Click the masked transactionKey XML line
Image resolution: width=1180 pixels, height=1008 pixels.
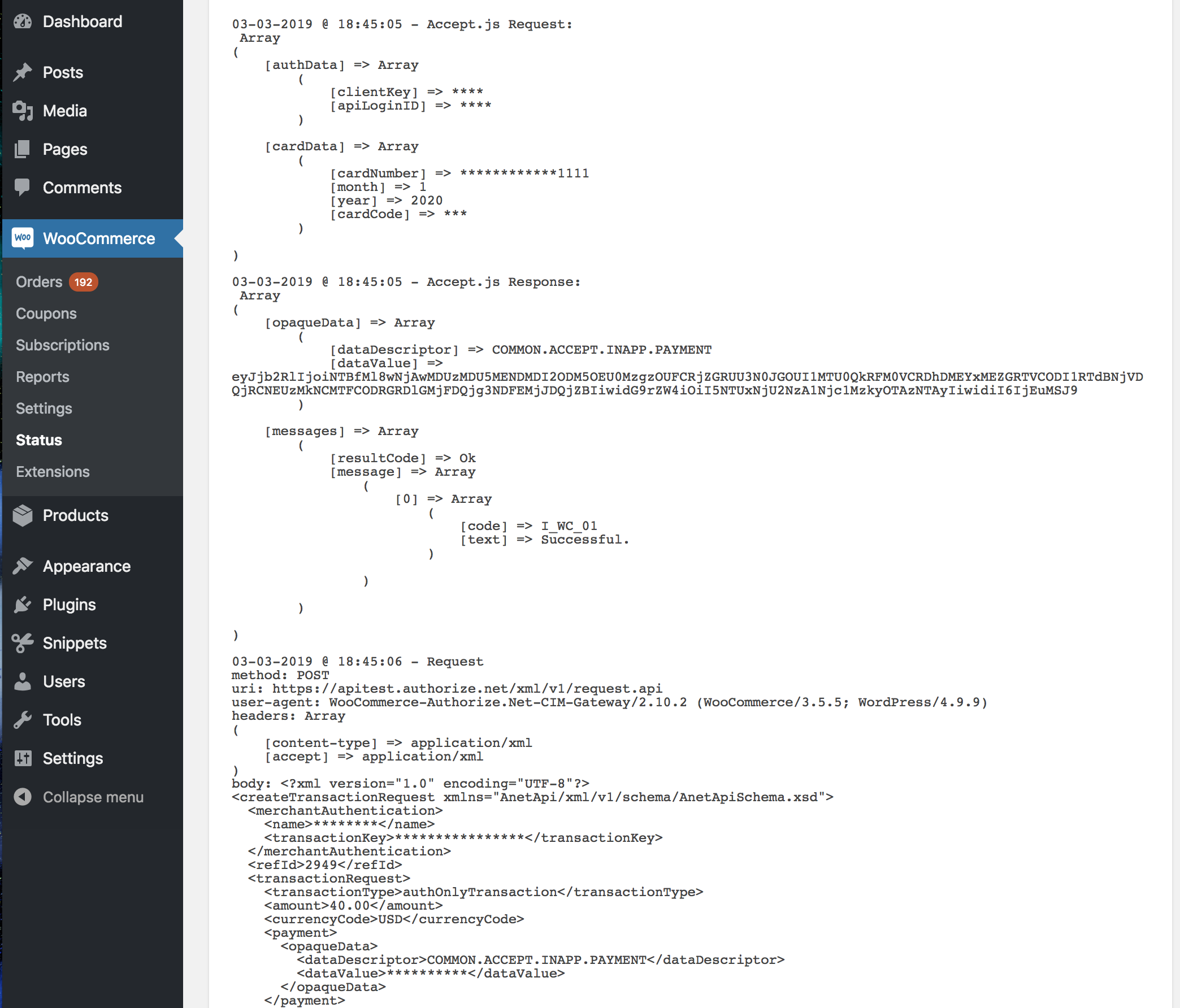463,838
